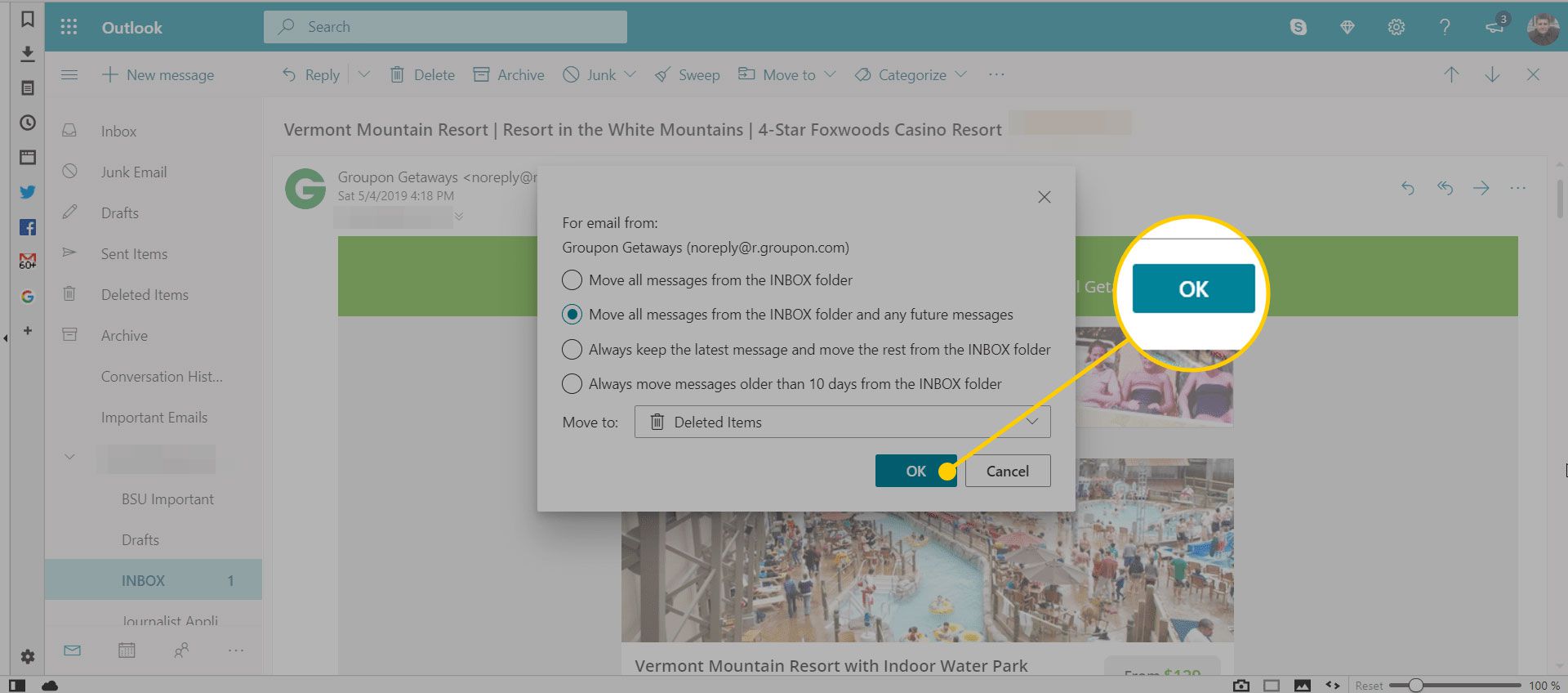Open the Junk Email folder

click(154, 172)
